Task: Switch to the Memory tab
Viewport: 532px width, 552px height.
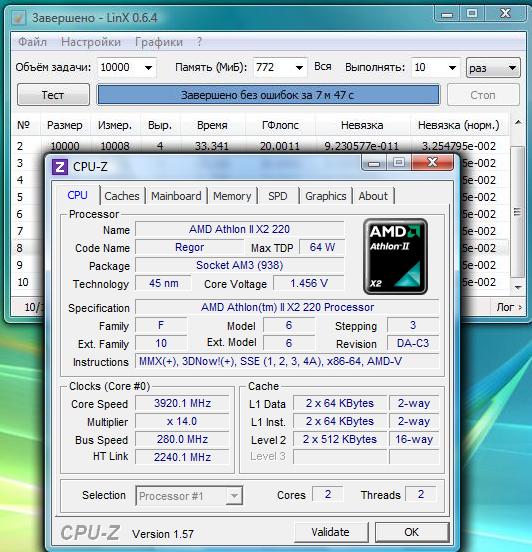Action: [x=232, y=196]
